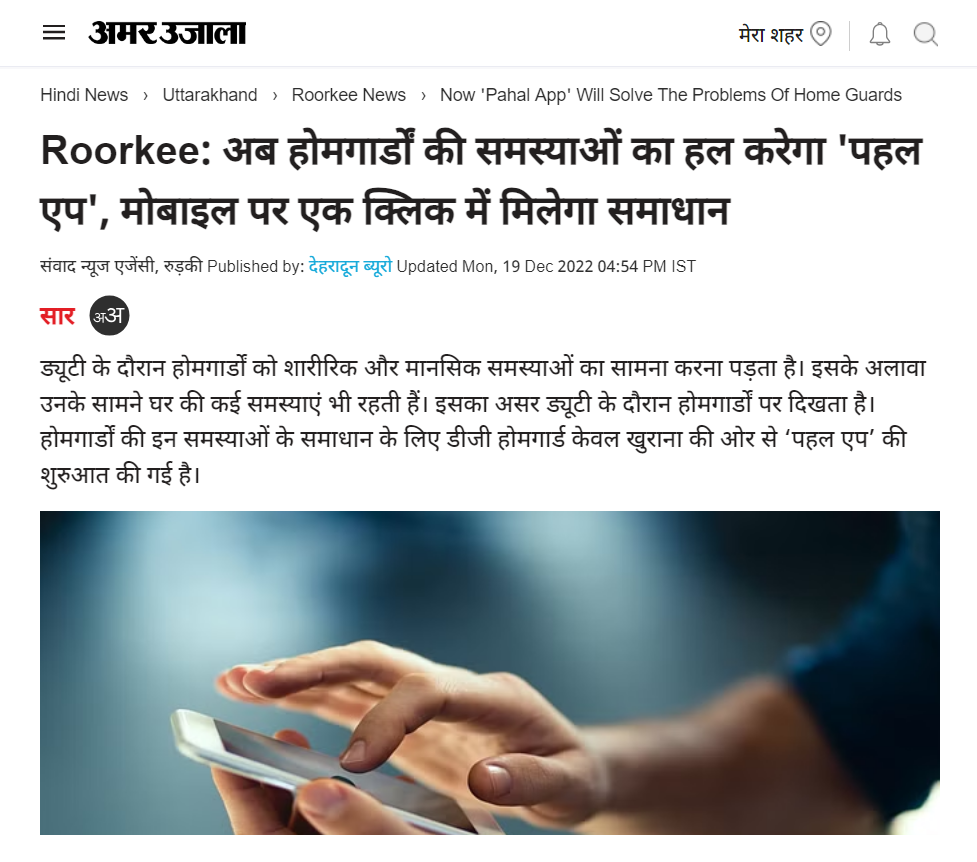Click the red सार summary label
Viewport: 977px width, 862px height.
pos(57,316)
